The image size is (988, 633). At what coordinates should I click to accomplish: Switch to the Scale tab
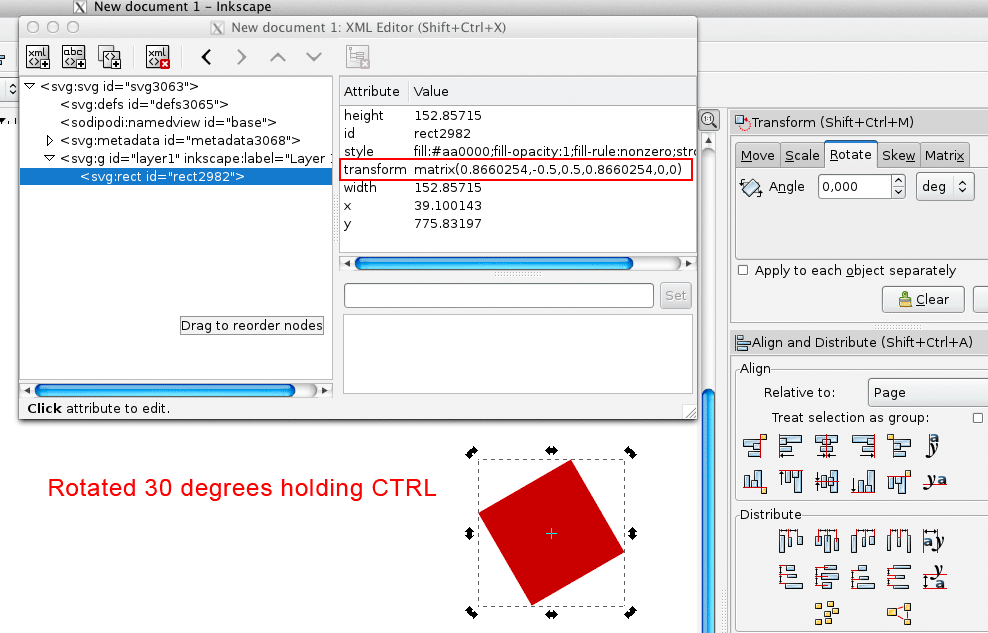coord(801,155)
